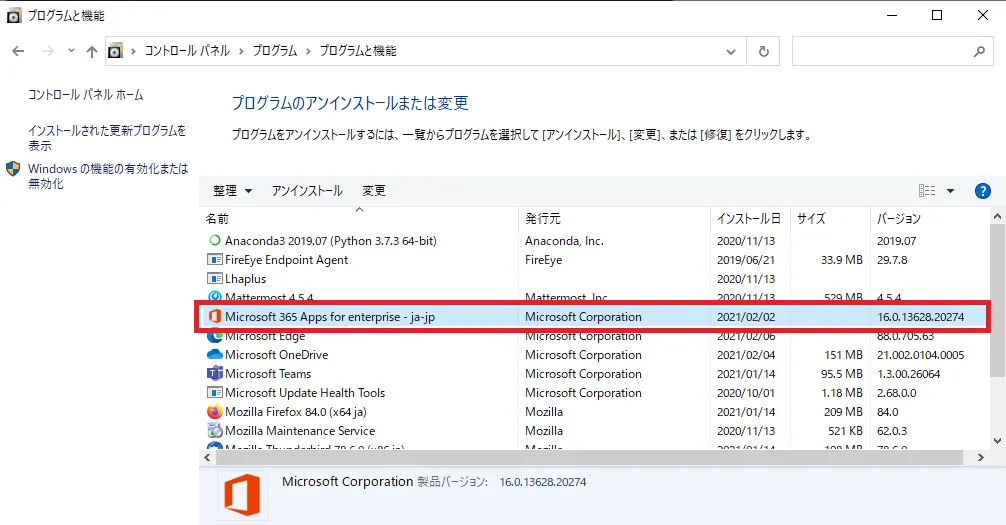Viewport: 1006px width, 525px height.
Task: Open the 整理 menu
Action: click(x=232, y=191)
